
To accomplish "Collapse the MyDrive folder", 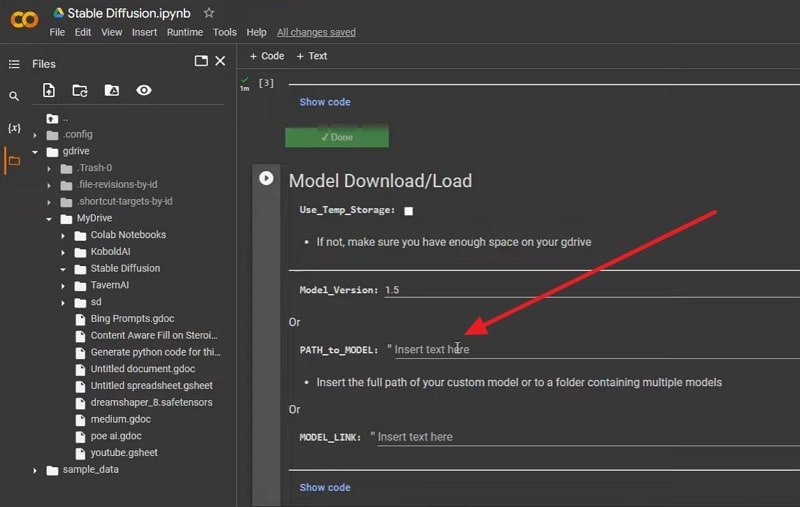I will pyautogui.click(x=49, y=219).
